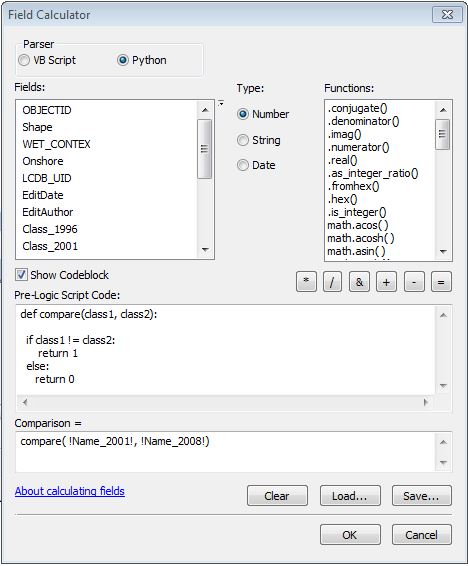Click the multiply (*) operator button
The width and height of the screenshot is (468, 566).
pyautogui.click(x=306, y=282)
